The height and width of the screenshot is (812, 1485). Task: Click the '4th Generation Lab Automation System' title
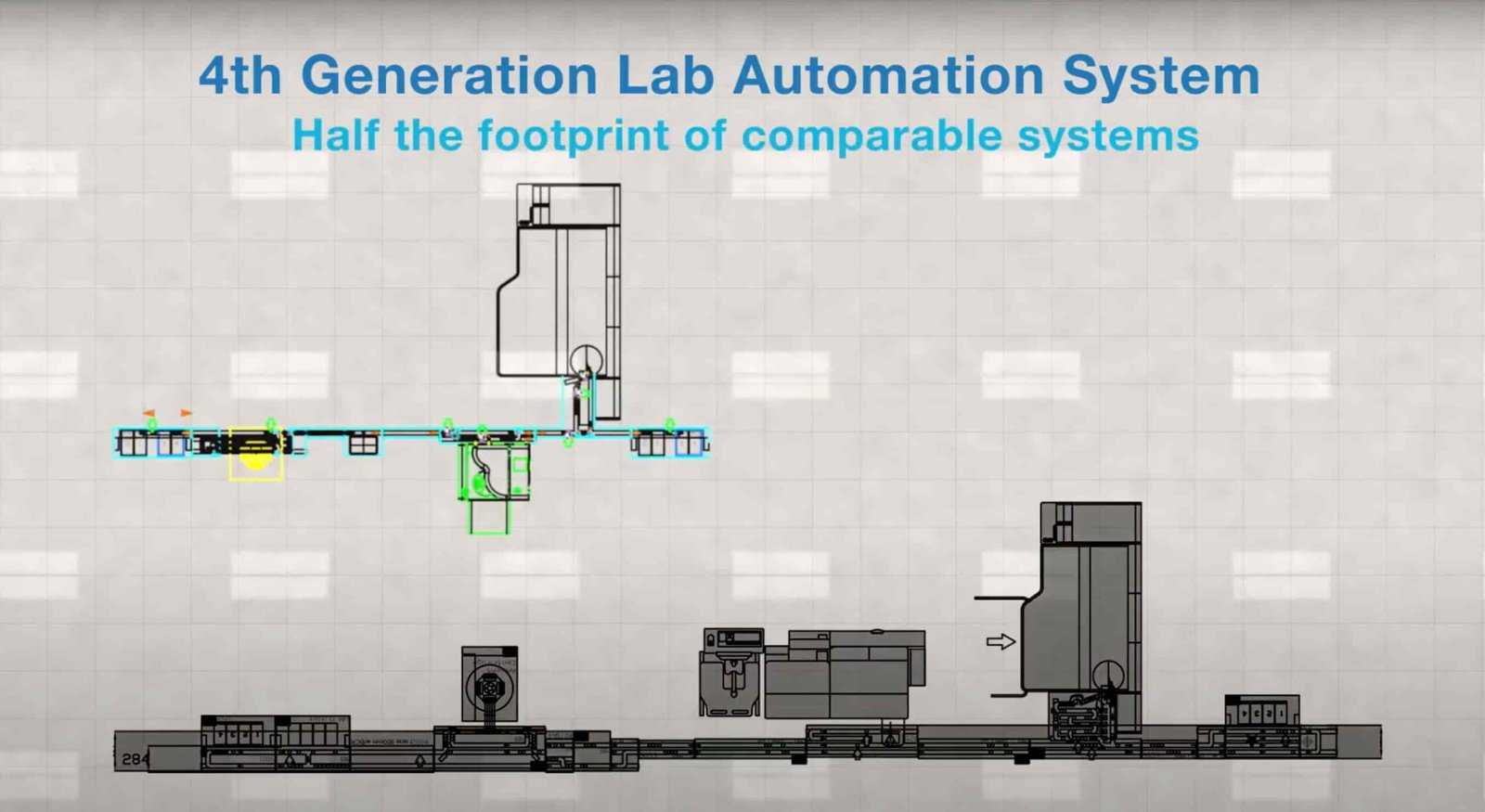(x=729, y=75)
